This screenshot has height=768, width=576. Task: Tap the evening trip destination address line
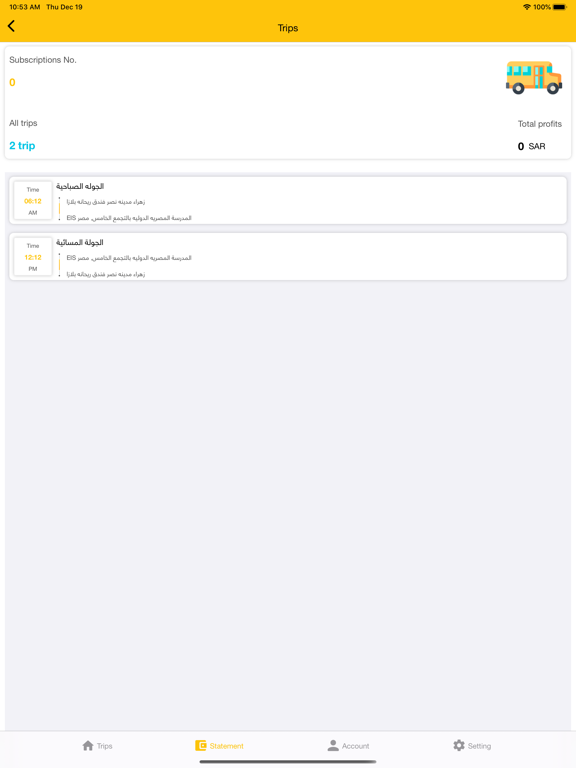pyautogui.click(x=106, y=274)
